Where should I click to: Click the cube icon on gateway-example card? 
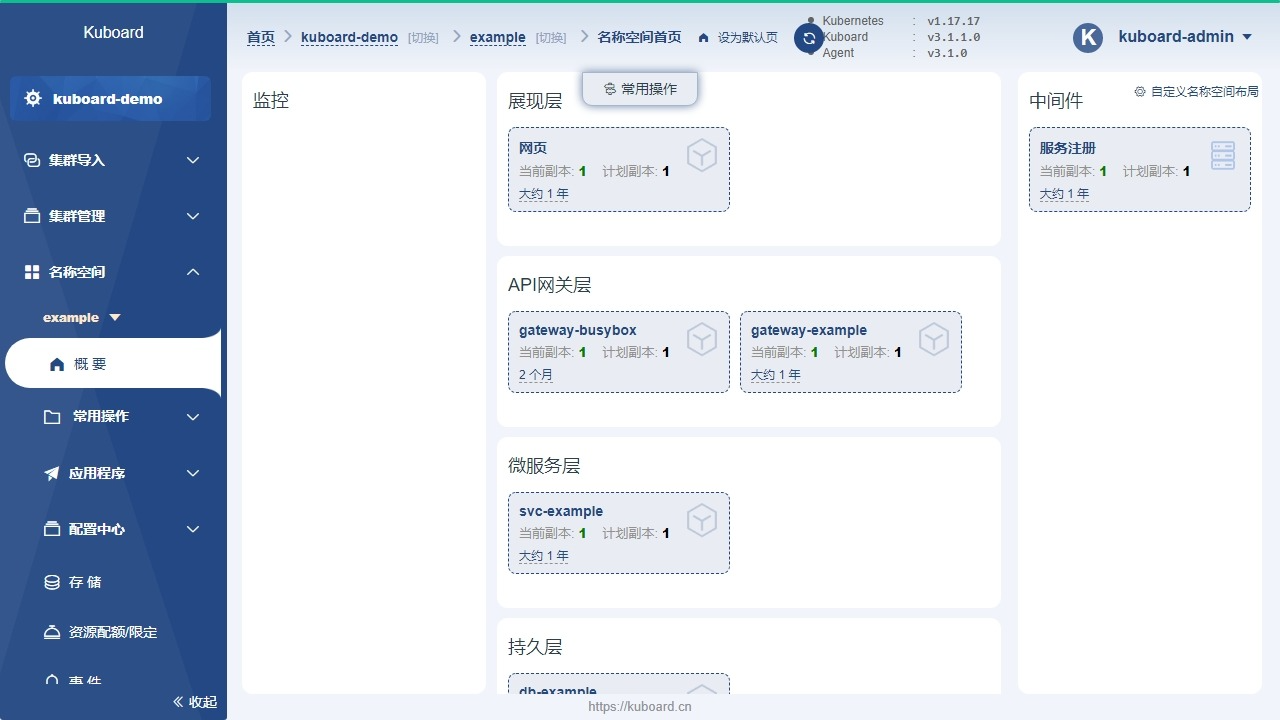point(934,339)
